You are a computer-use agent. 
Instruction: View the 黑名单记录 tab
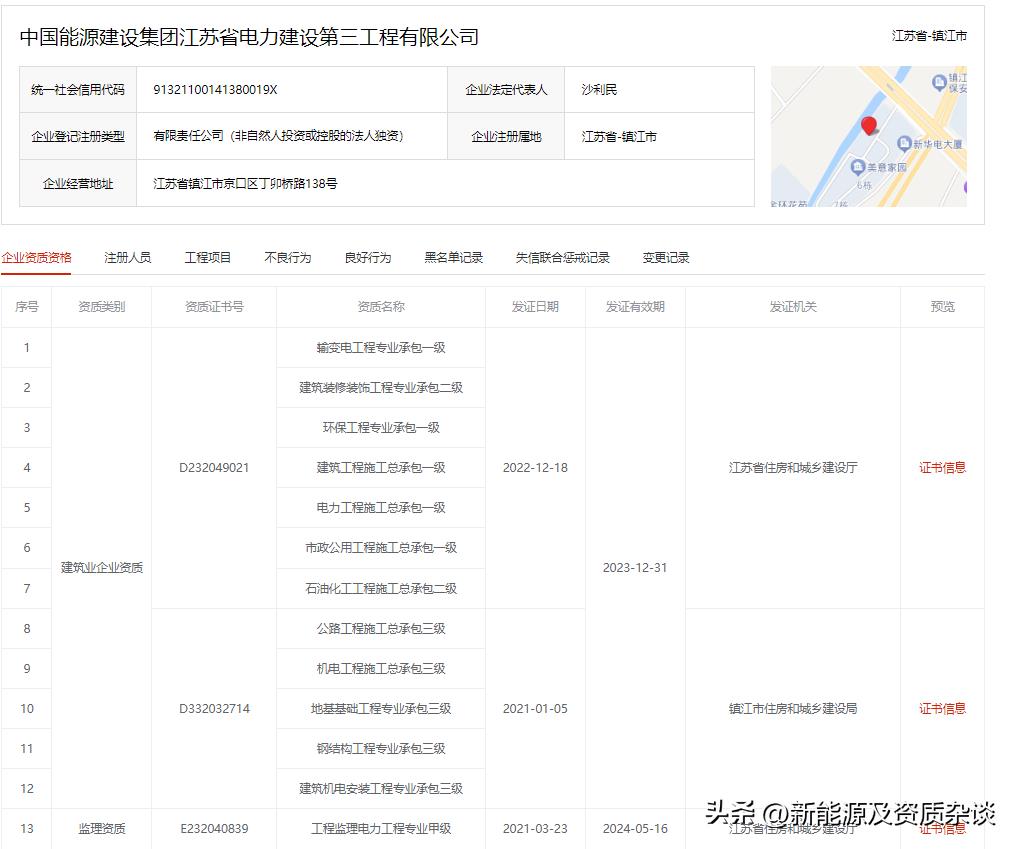453,257
